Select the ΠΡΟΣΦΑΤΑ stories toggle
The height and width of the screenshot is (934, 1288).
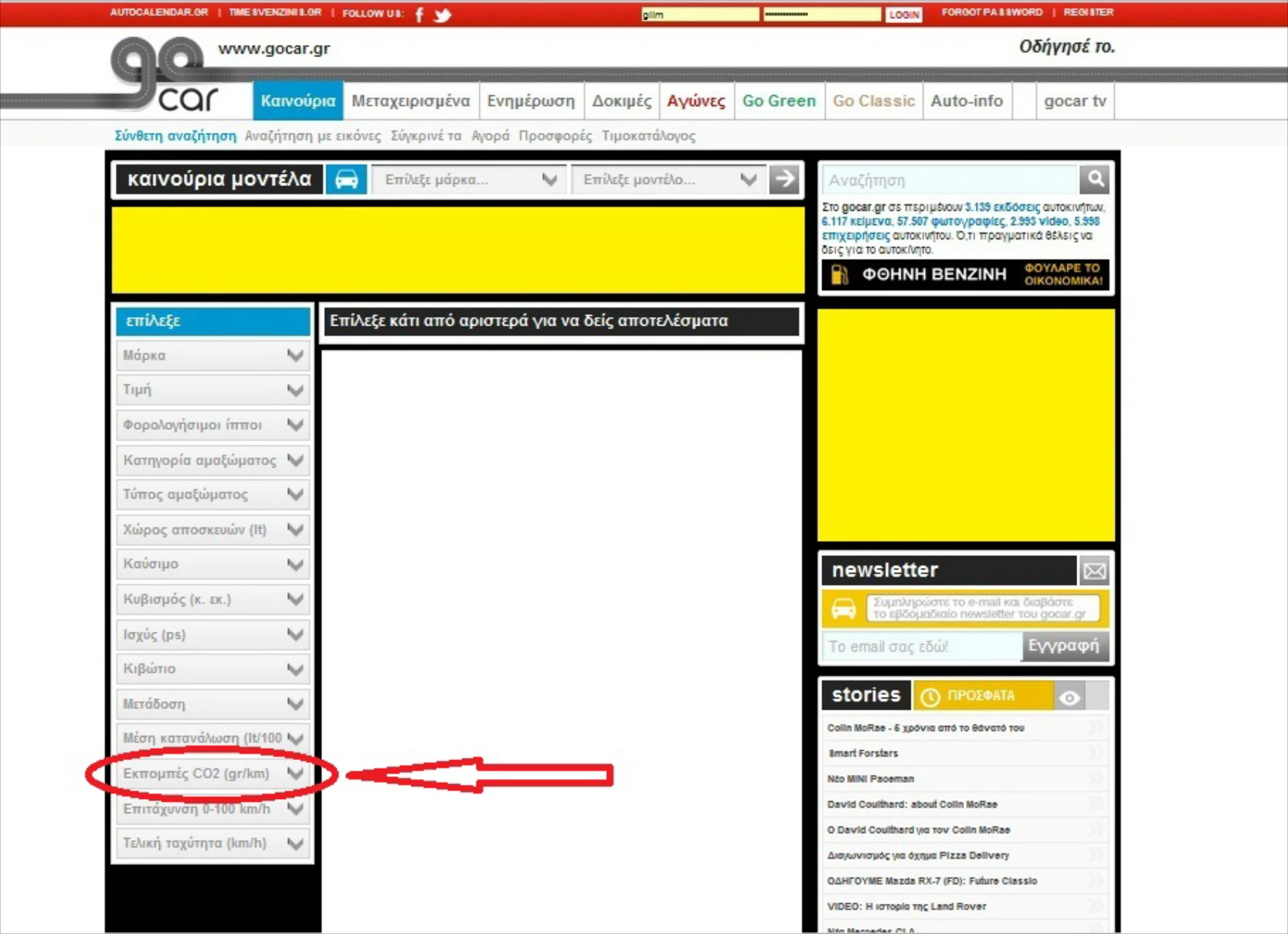point(981,696)
